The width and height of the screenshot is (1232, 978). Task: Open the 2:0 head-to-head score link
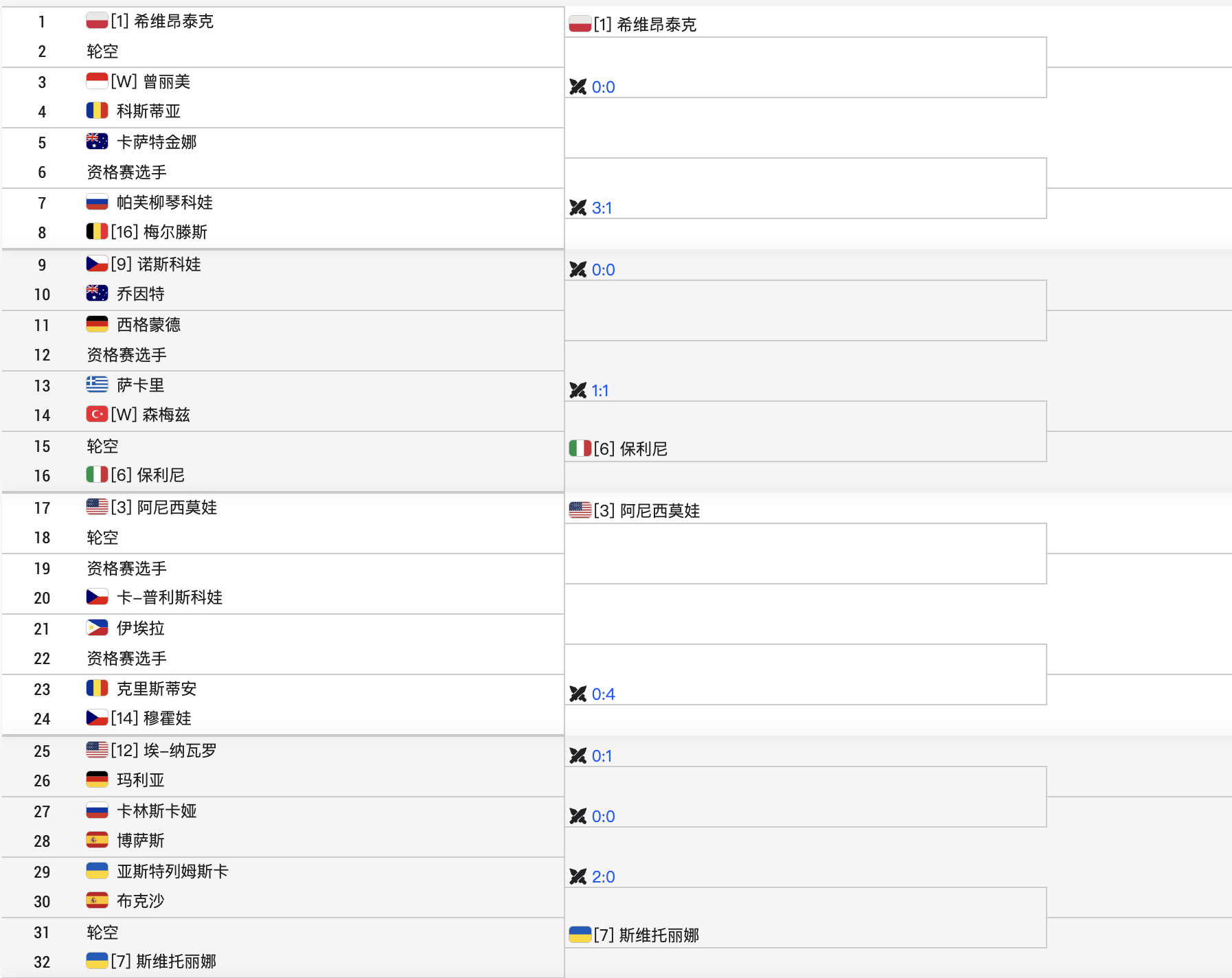604,876
